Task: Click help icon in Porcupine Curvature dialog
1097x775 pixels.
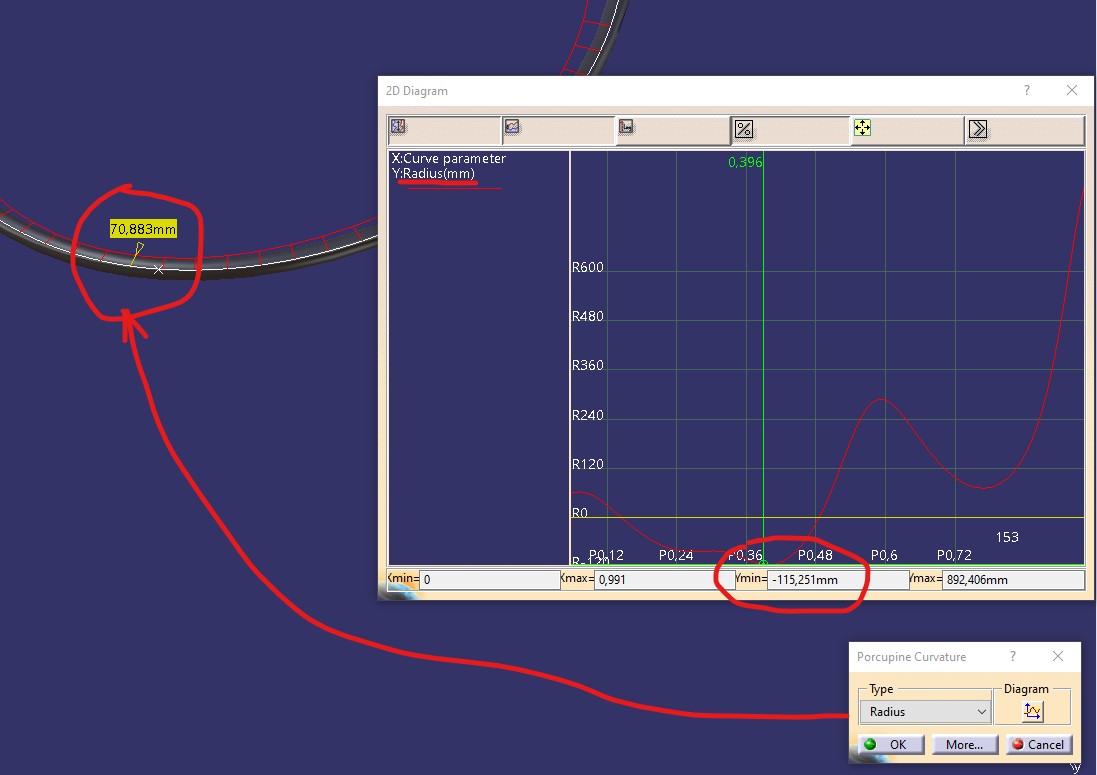Action: [1012, 657]
